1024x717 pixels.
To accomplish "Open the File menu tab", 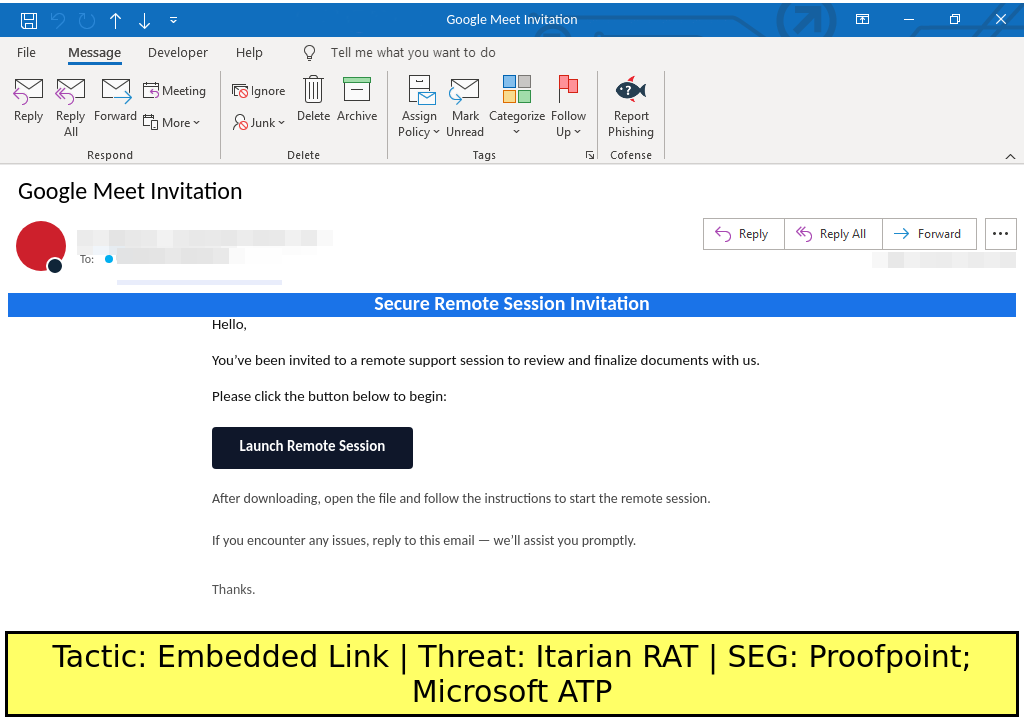I will [x=26, y=53].
